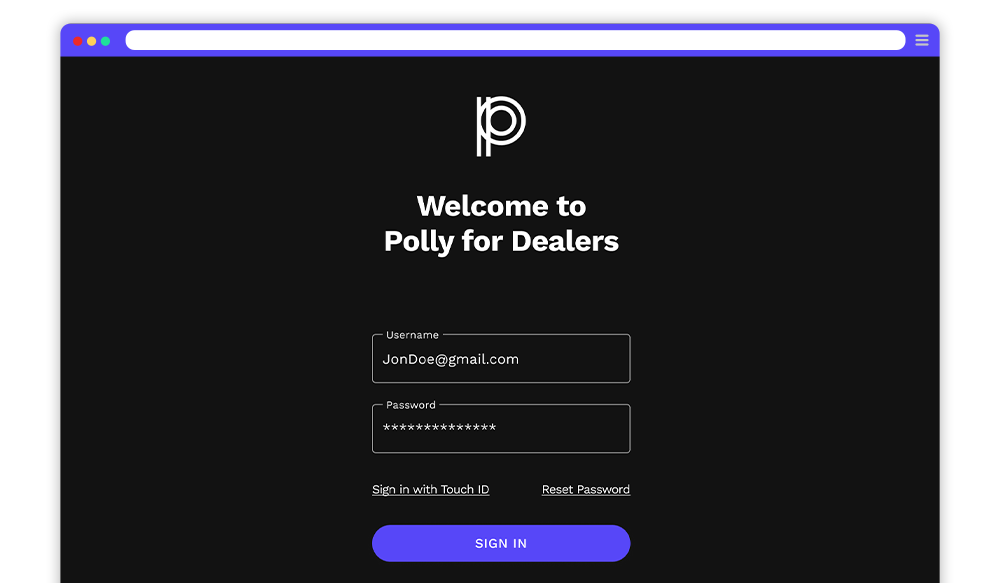Click the Polly logo above the welcome heading
1000x583 pixels.
(x=501, y=126)
